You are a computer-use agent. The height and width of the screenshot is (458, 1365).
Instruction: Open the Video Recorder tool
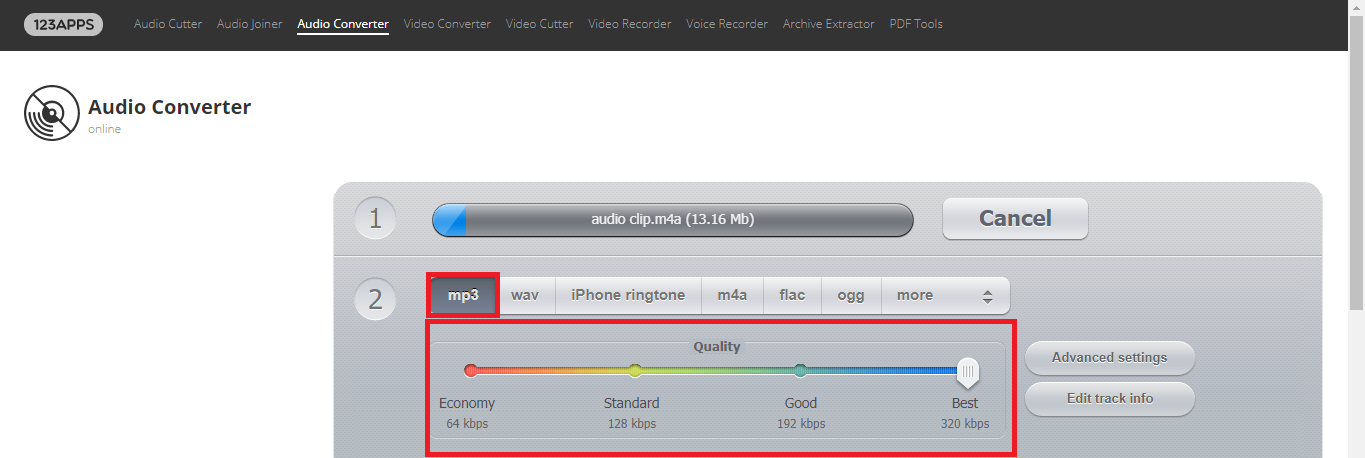point(630,24)
